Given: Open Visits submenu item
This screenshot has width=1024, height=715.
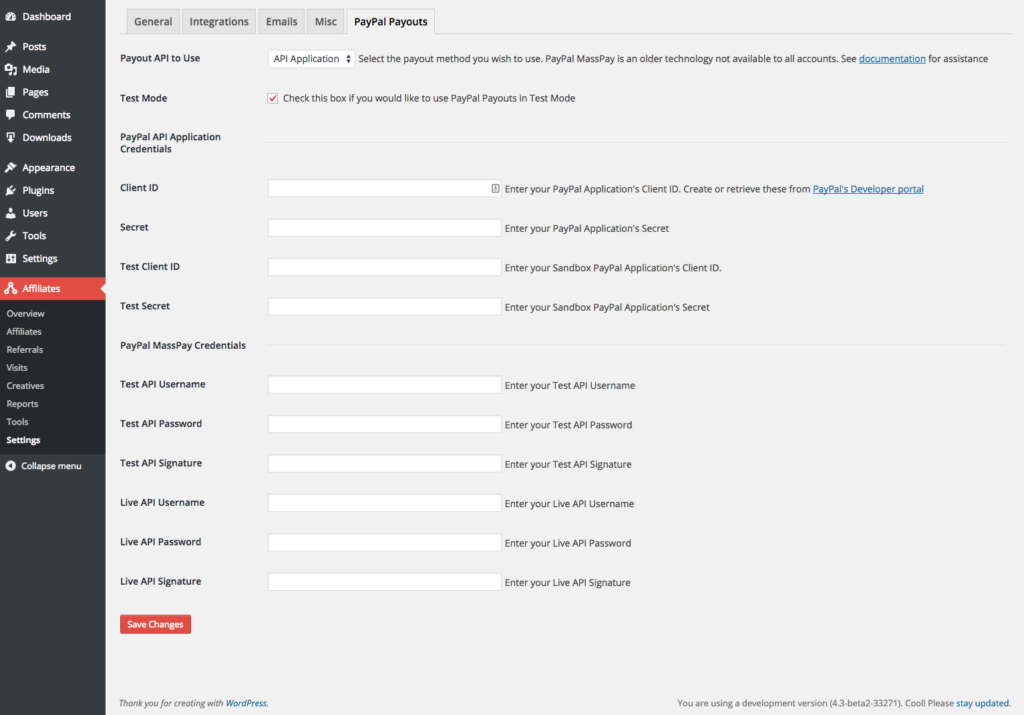Looking at the screenshot, I should [x=17, y=368].
